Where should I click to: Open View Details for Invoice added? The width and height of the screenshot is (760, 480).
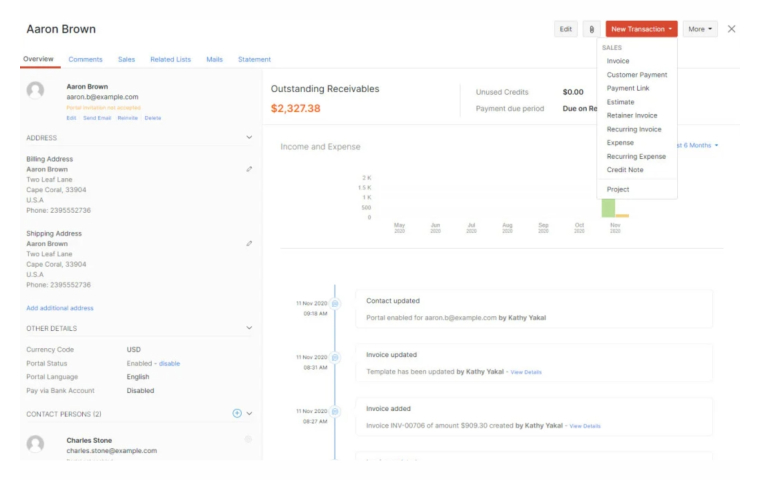585,426
